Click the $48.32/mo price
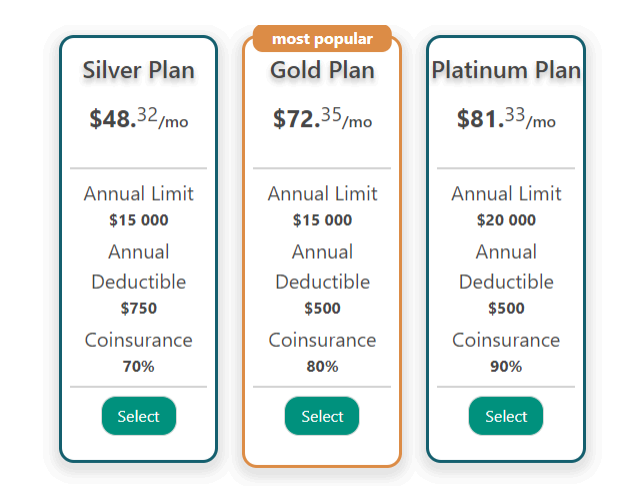This screenshot has width=634, height=486. [138, 119]
